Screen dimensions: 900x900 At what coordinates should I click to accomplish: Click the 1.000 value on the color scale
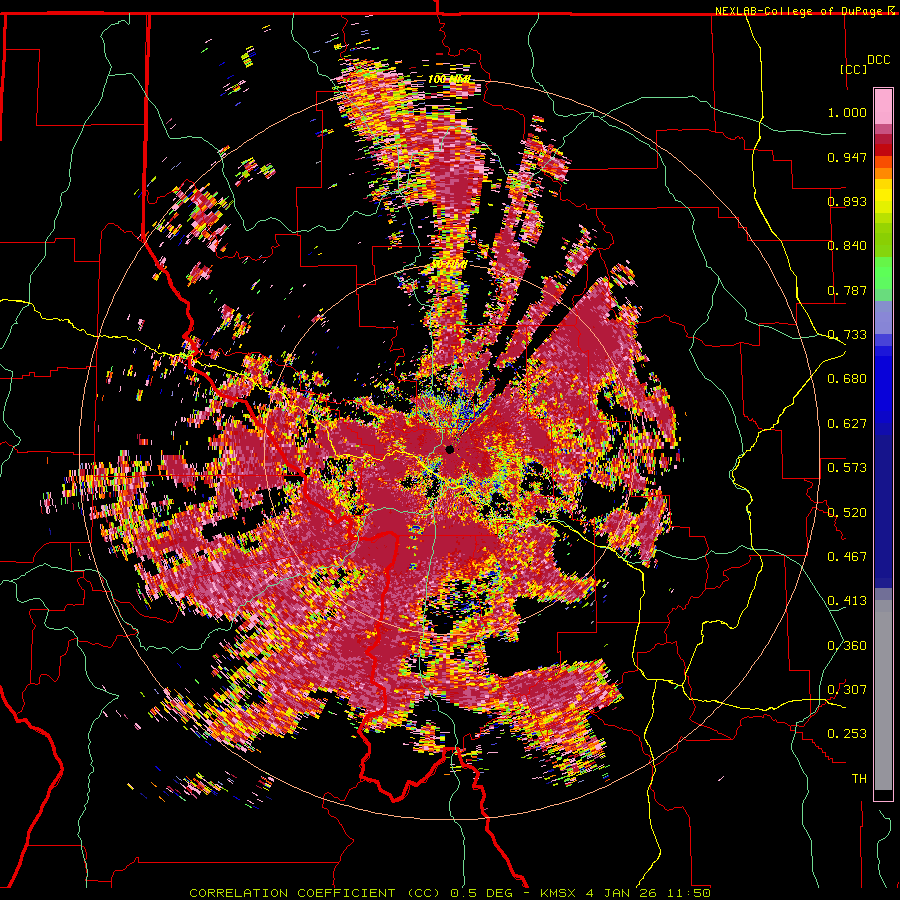click(x=847, y=112)
